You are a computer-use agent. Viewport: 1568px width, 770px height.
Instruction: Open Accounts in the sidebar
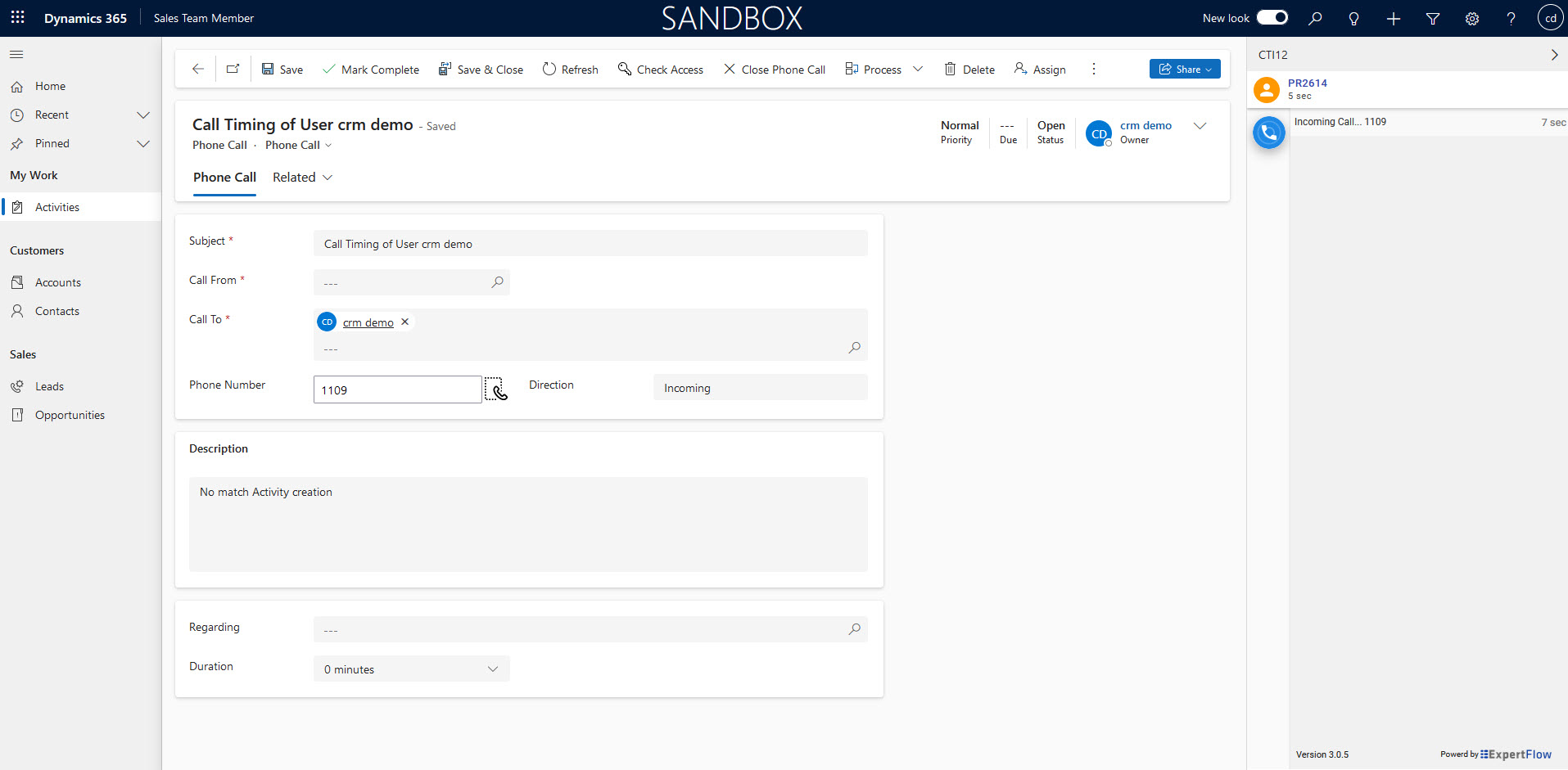pyautogui.click(x=57, y=282)
